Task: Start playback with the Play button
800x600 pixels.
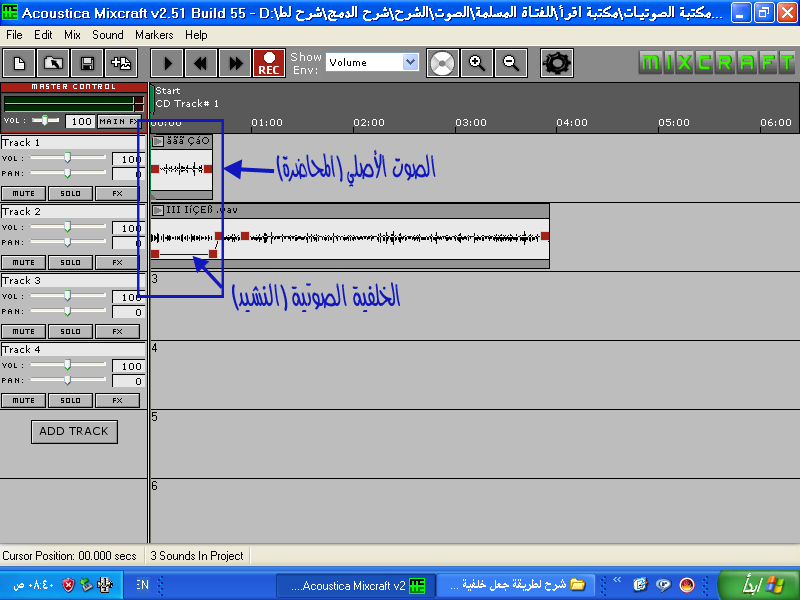Action: pyautogui.click(x=167, y=63)
